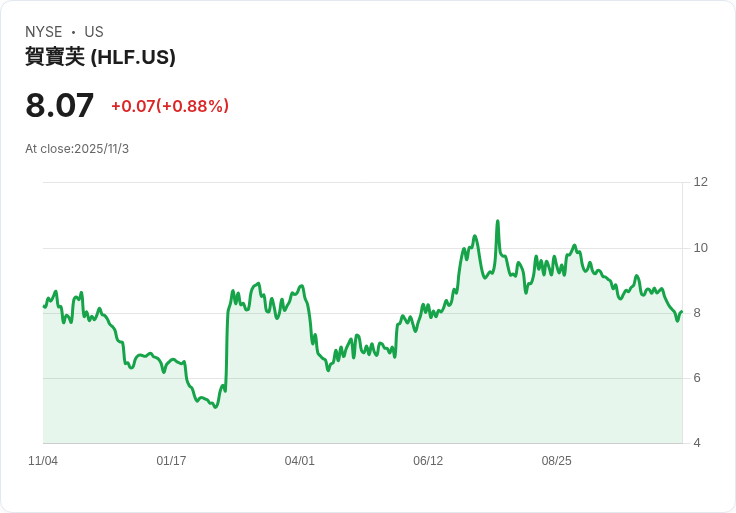The height and width of the screenshot is (513, 736).
Task: Click the 10 price axis label
Action: tap(700, 248)
